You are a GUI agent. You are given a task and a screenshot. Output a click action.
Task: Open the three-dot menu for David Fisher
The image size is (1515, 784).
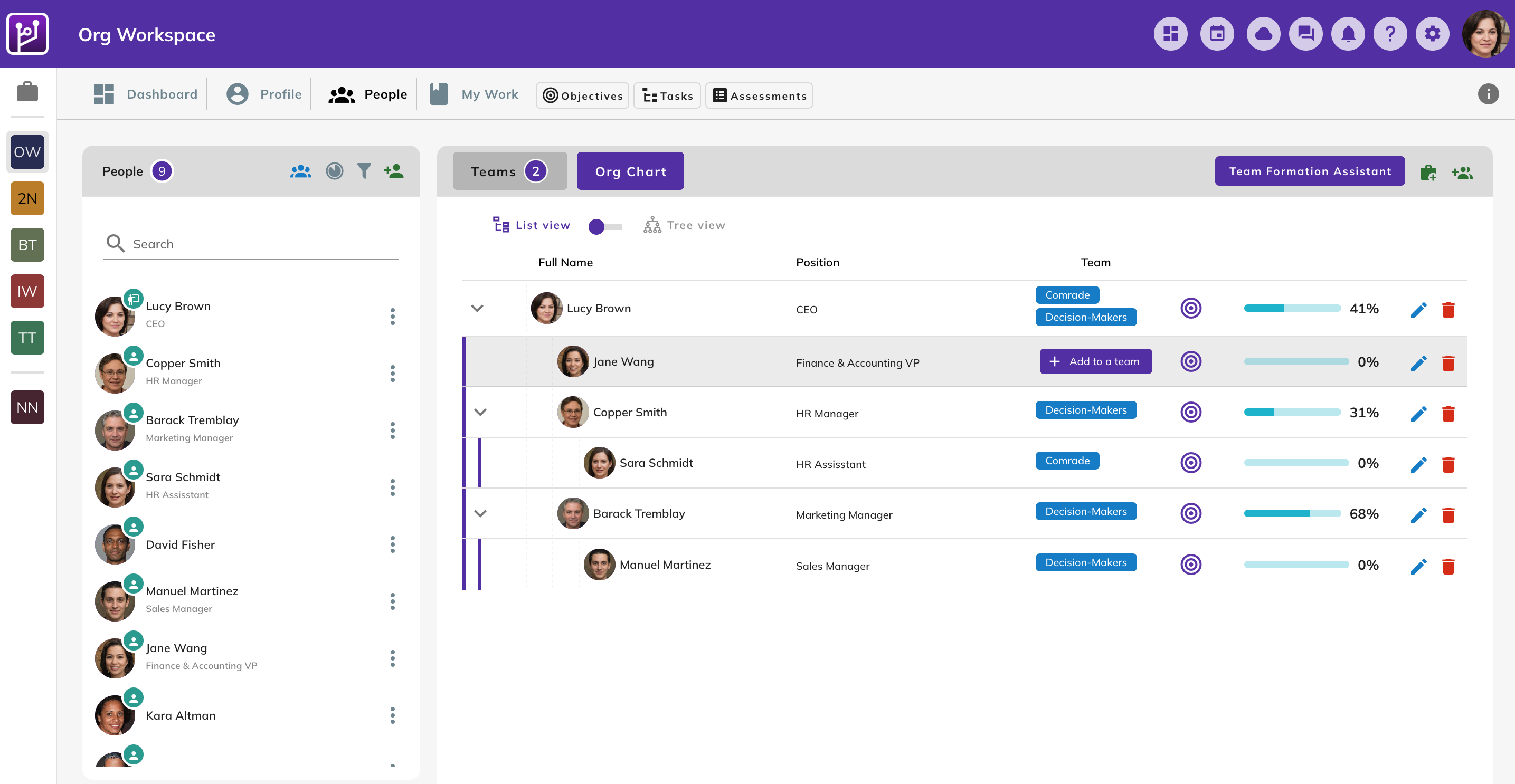point(392,544)
